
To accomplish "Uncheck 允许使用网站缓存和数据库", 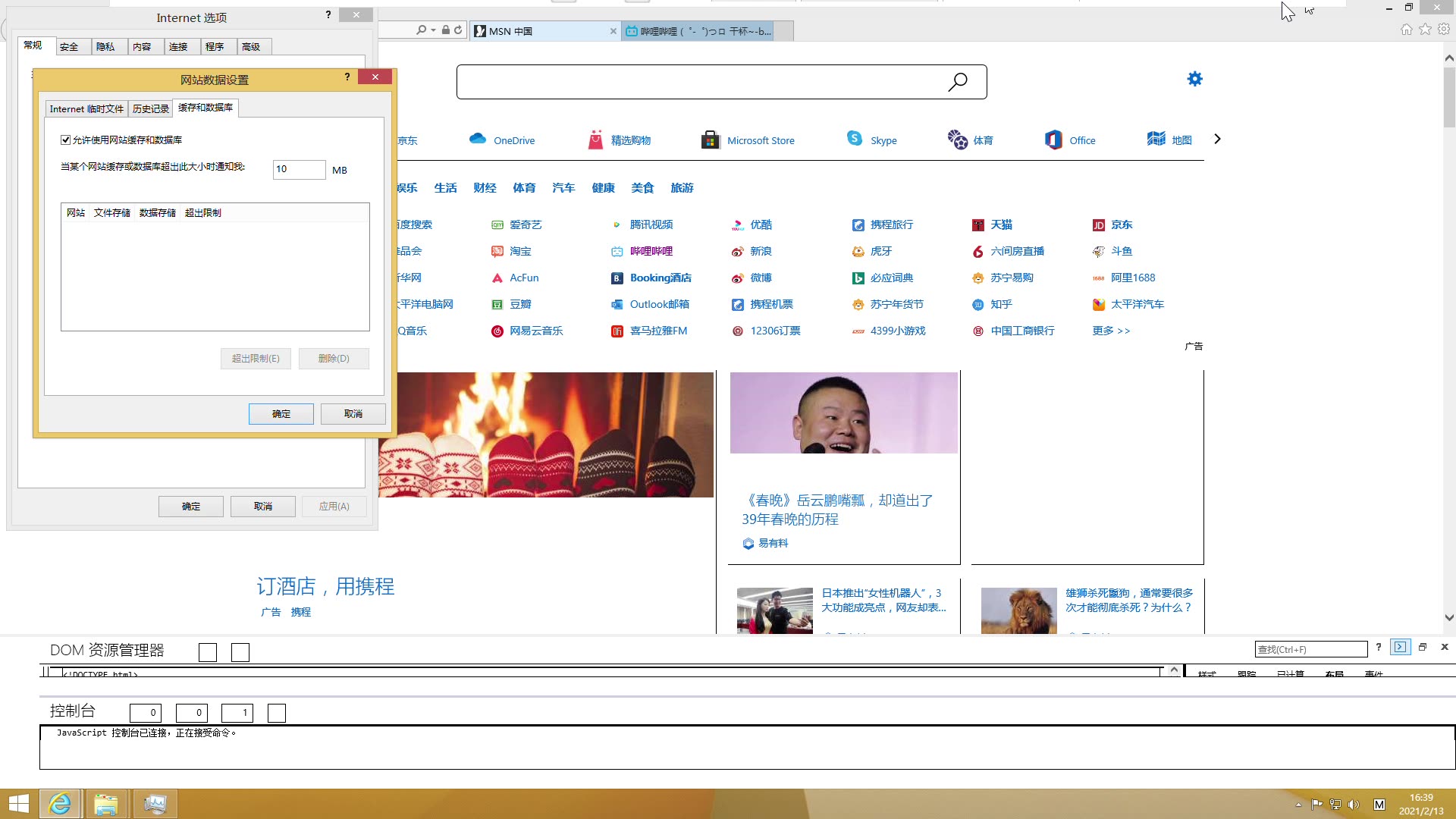I will pyautogui.click(x=66, y=140).
